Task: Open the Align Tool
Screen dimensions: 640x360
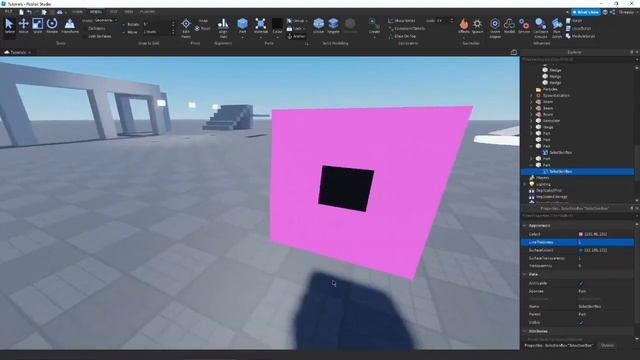Action: coord(223,27)
